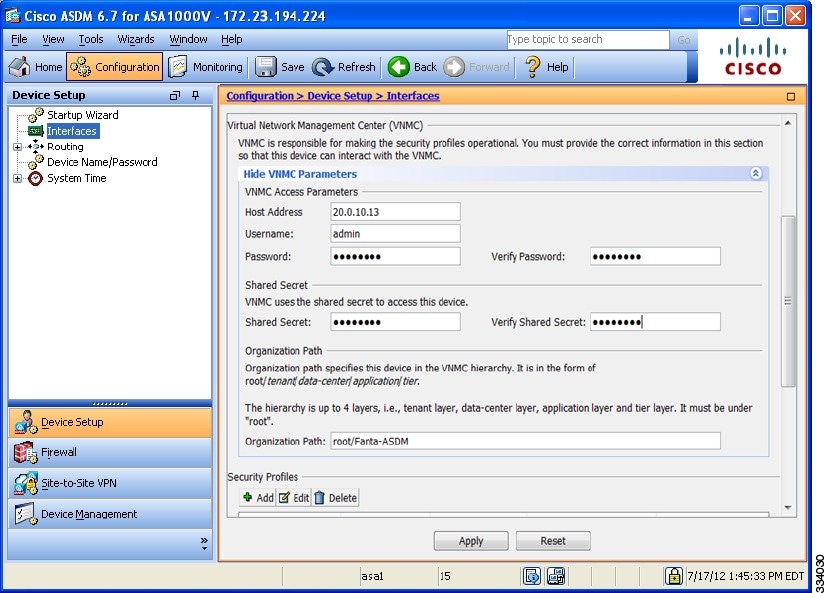Expand the System Time tree node
Screen dimensions: 827x593
pos(17,178)
